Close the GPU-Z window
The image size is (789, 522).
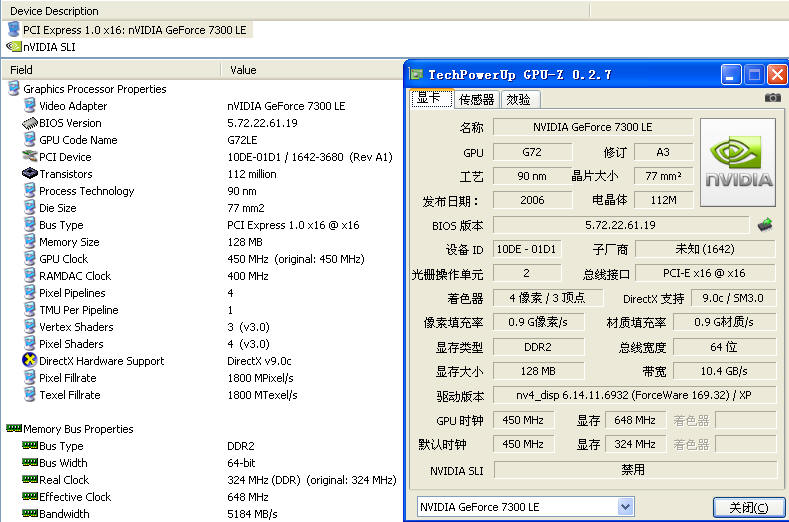tap(777, 75)
